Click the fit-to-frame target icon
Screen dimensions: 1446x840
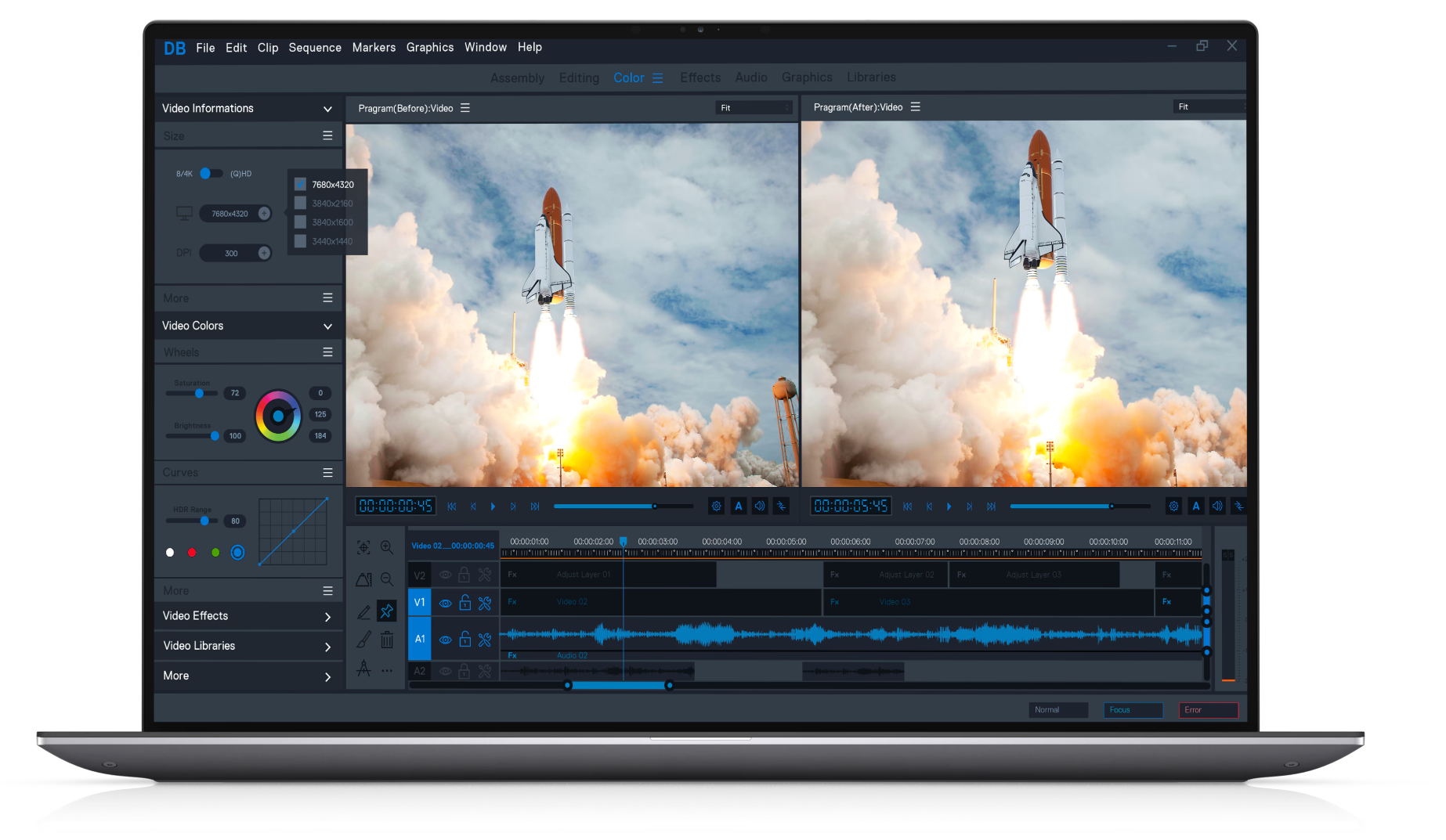tap(364, 547)
